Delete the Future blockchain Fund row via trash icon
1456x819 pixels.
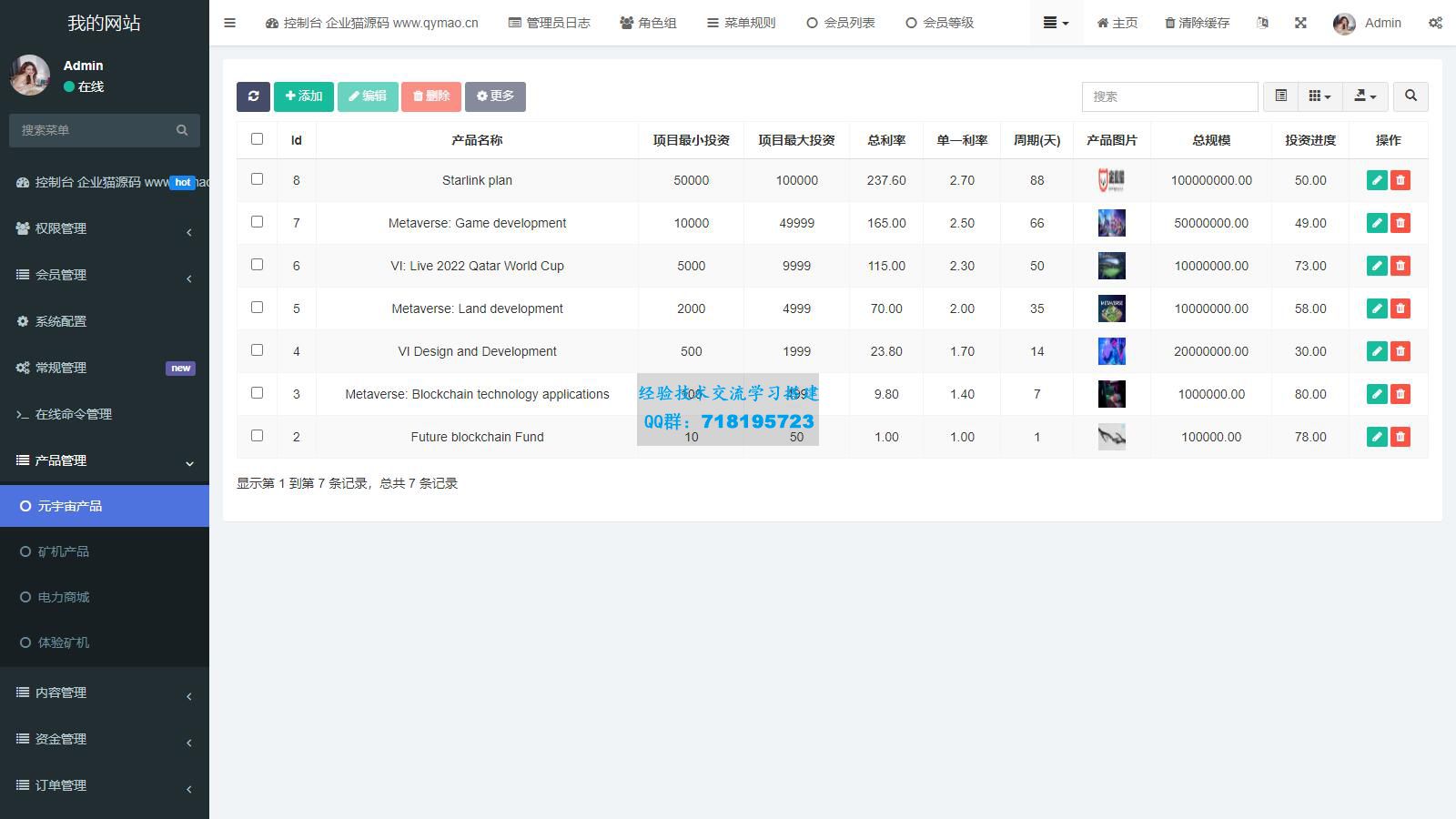(1400, 437)
